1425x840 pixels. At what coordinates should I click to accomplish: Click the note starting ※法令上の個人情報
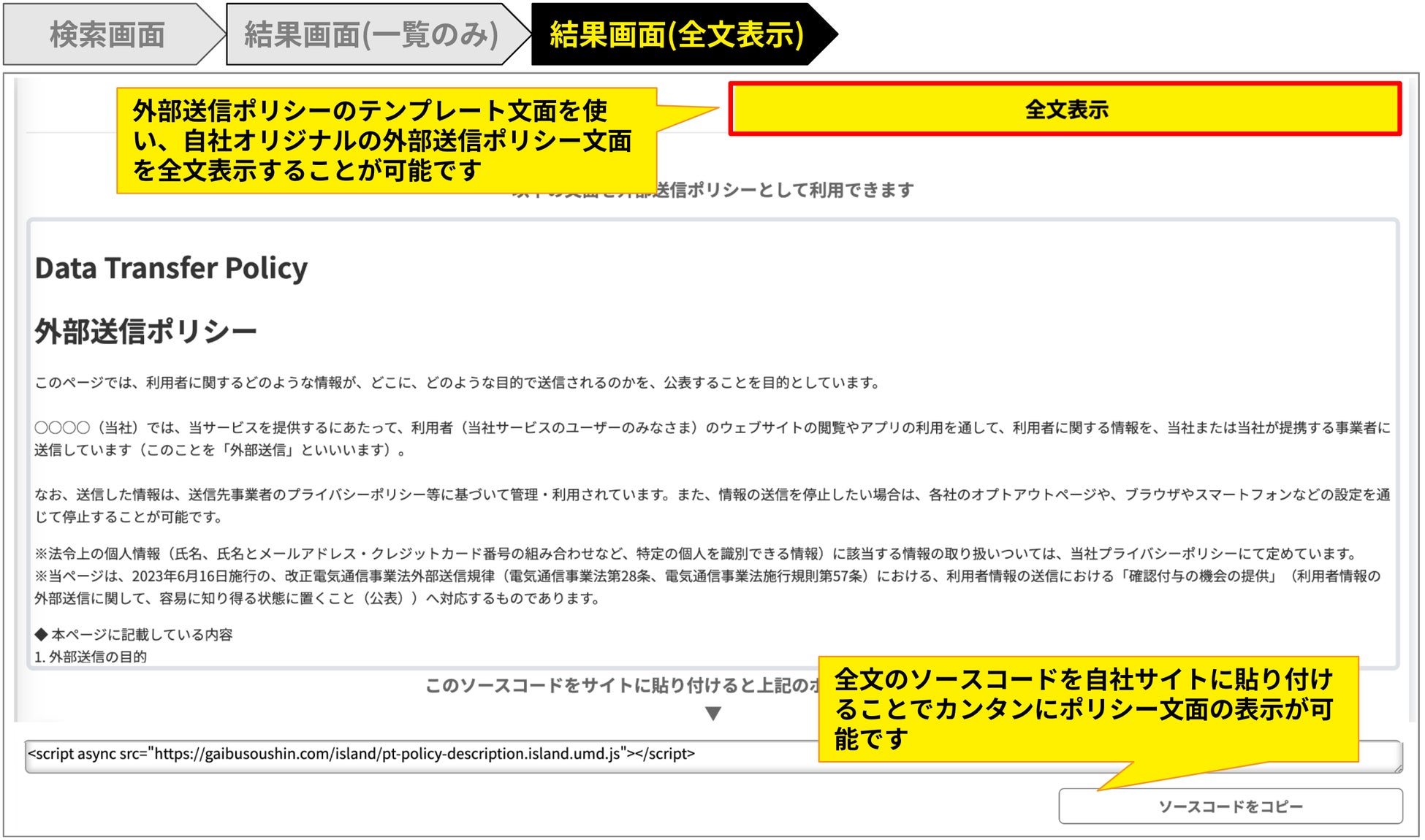[x=694, y=554]
